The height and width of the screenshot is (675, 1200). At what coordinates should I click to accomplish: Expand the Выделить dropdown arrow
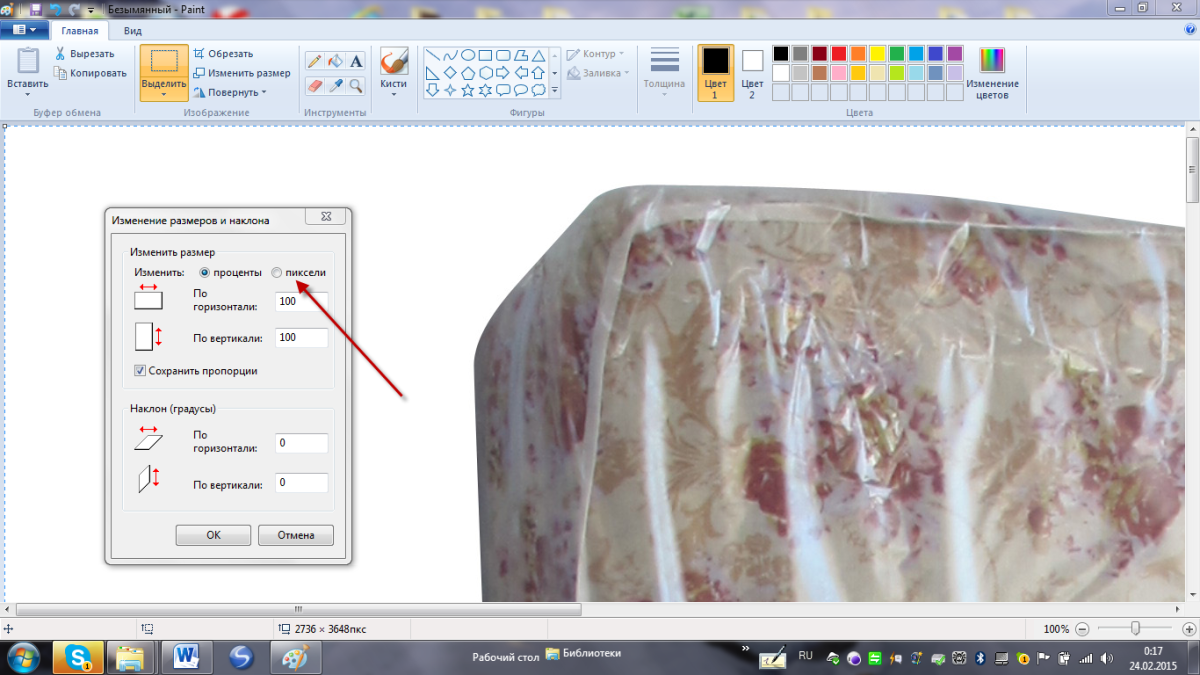(x=164, y=94)
